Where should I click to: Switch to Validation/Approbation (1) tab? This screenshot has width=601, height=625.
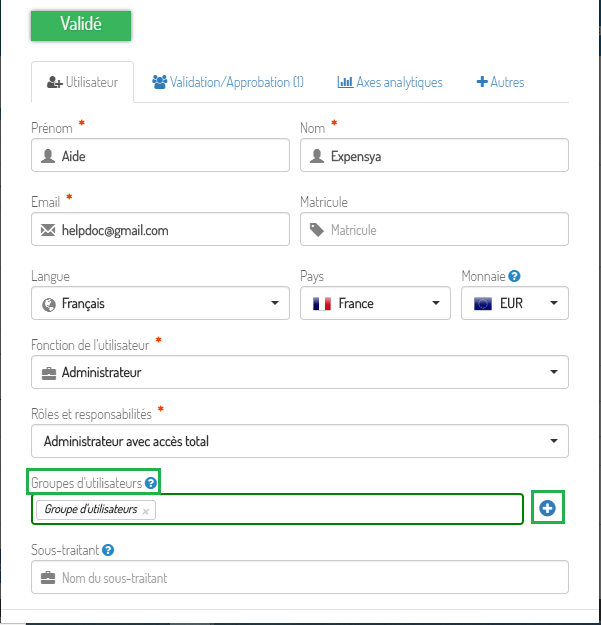pyautogui.click(x=228, y=82)
